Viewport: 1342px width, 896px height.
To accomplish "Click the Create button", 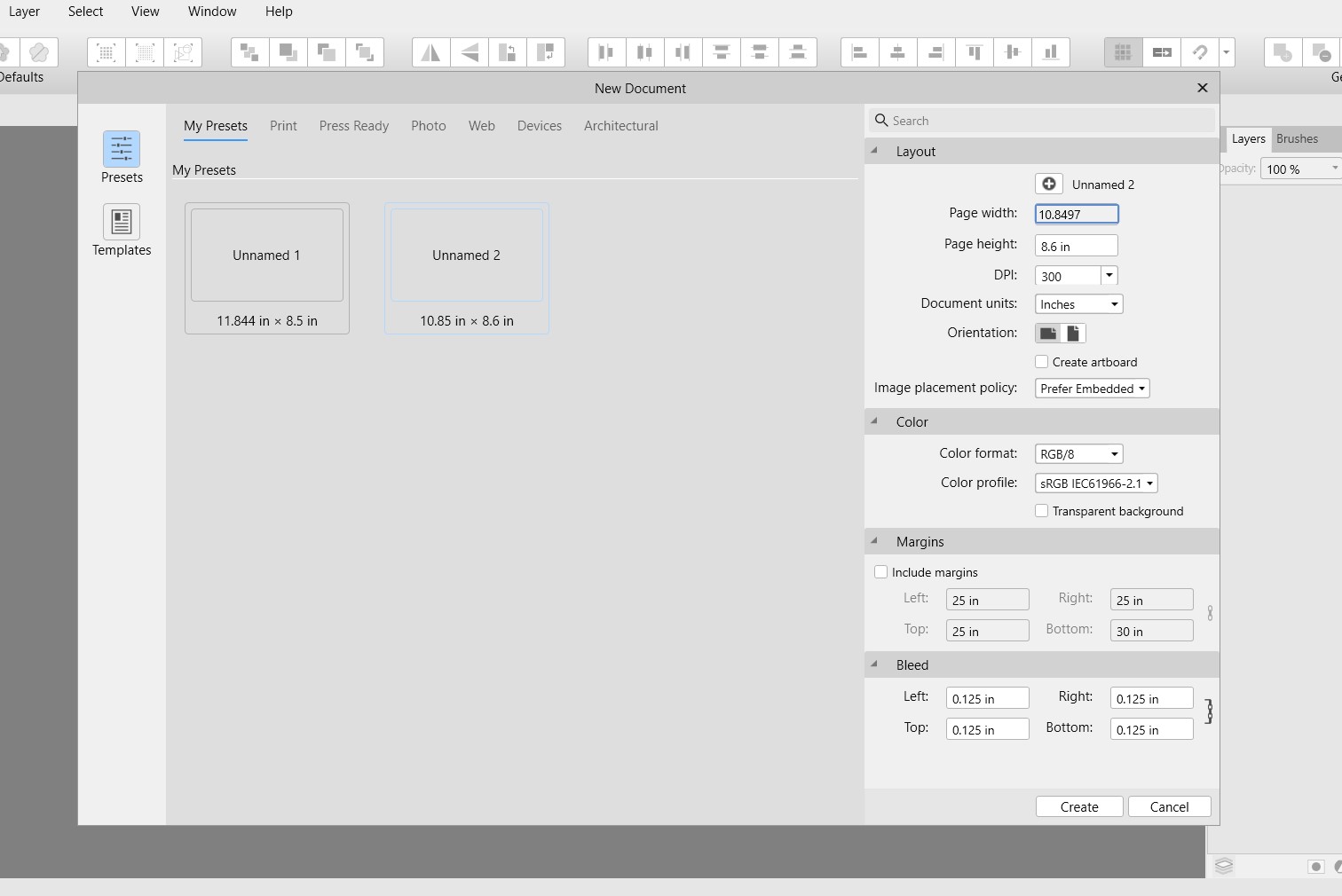I will tap(1079, 806).
